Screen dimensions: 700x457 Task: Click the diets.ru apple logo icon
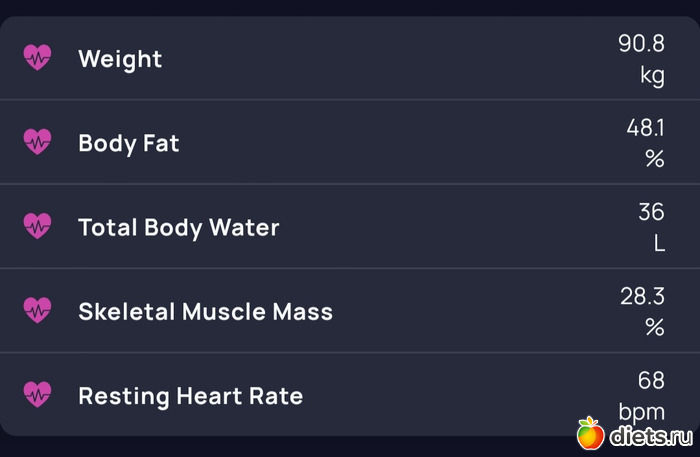click(590, 434)
